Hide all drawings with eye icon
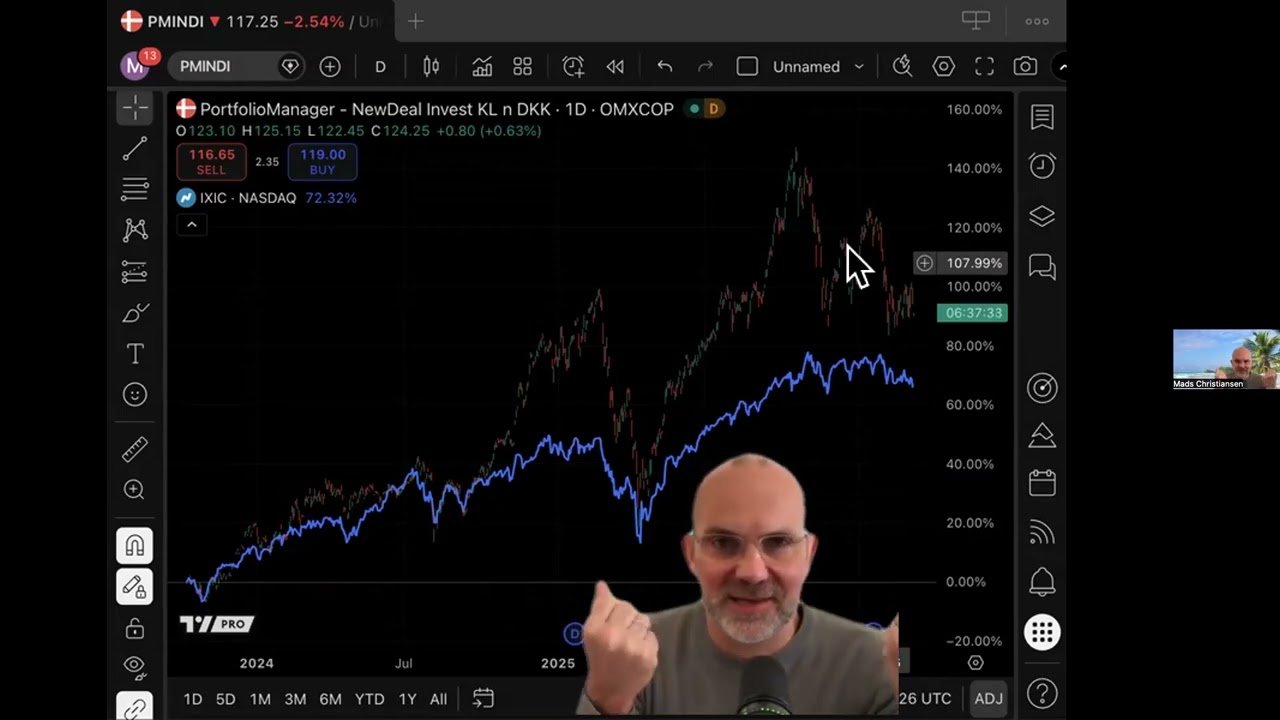 pyautogui.click(x=135, y=666)
